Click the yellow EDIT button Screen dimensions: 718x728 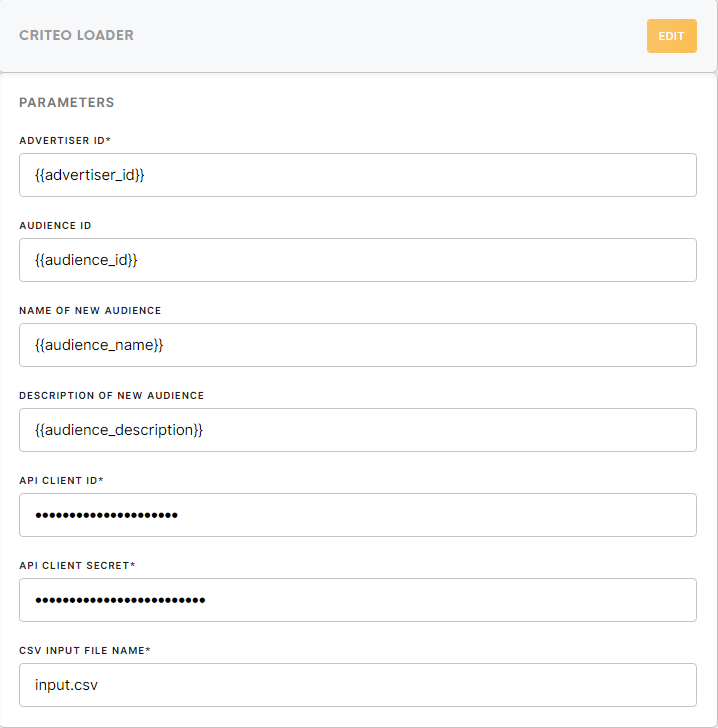coord(672,36)
